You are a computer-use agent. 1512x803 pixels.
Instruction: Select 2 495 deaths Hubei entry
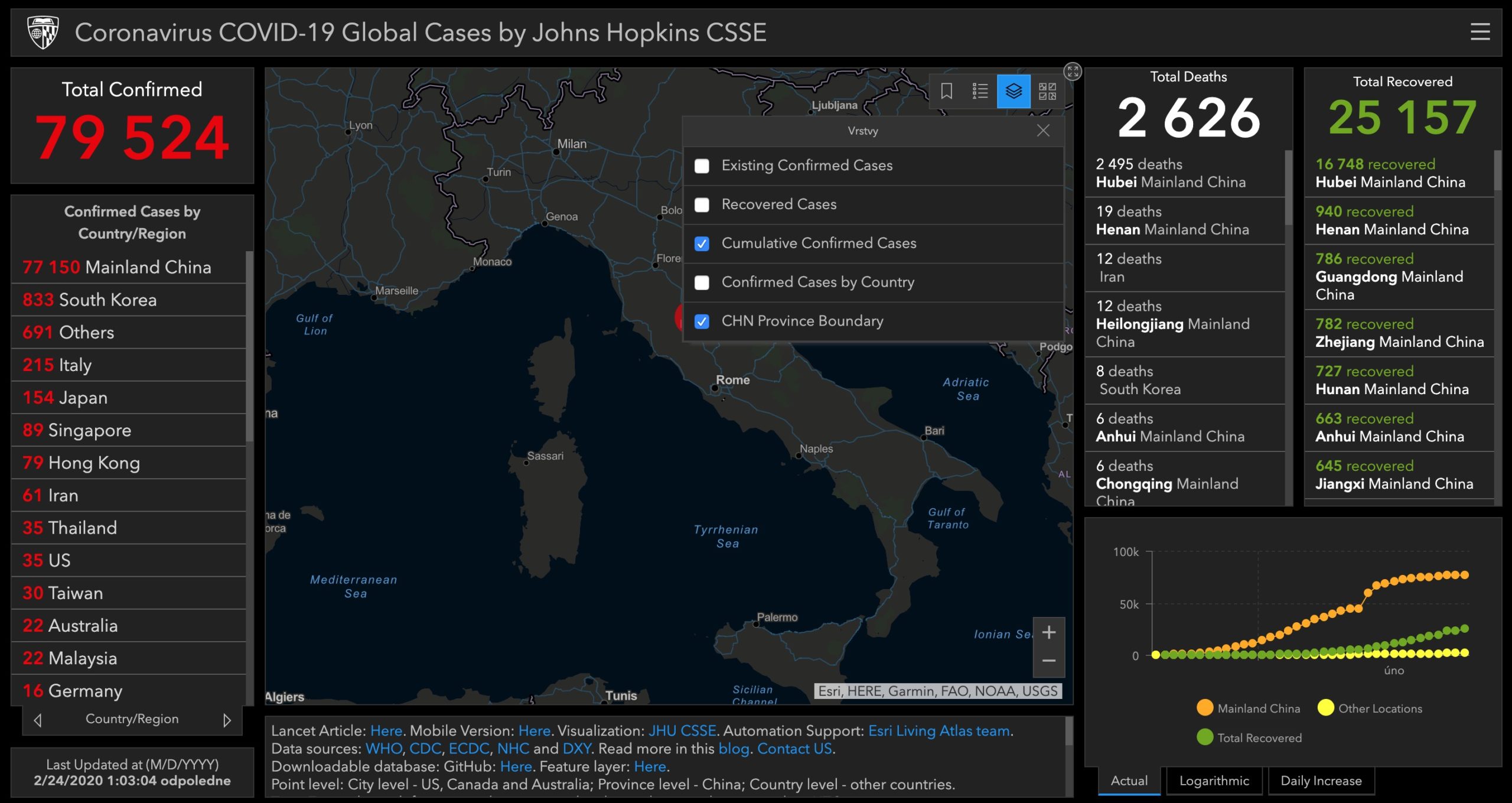[1185, 173]
